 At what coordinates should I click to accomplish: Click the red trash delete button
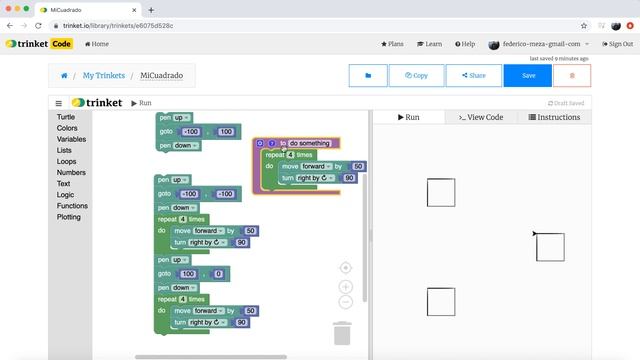coord(572,76)
